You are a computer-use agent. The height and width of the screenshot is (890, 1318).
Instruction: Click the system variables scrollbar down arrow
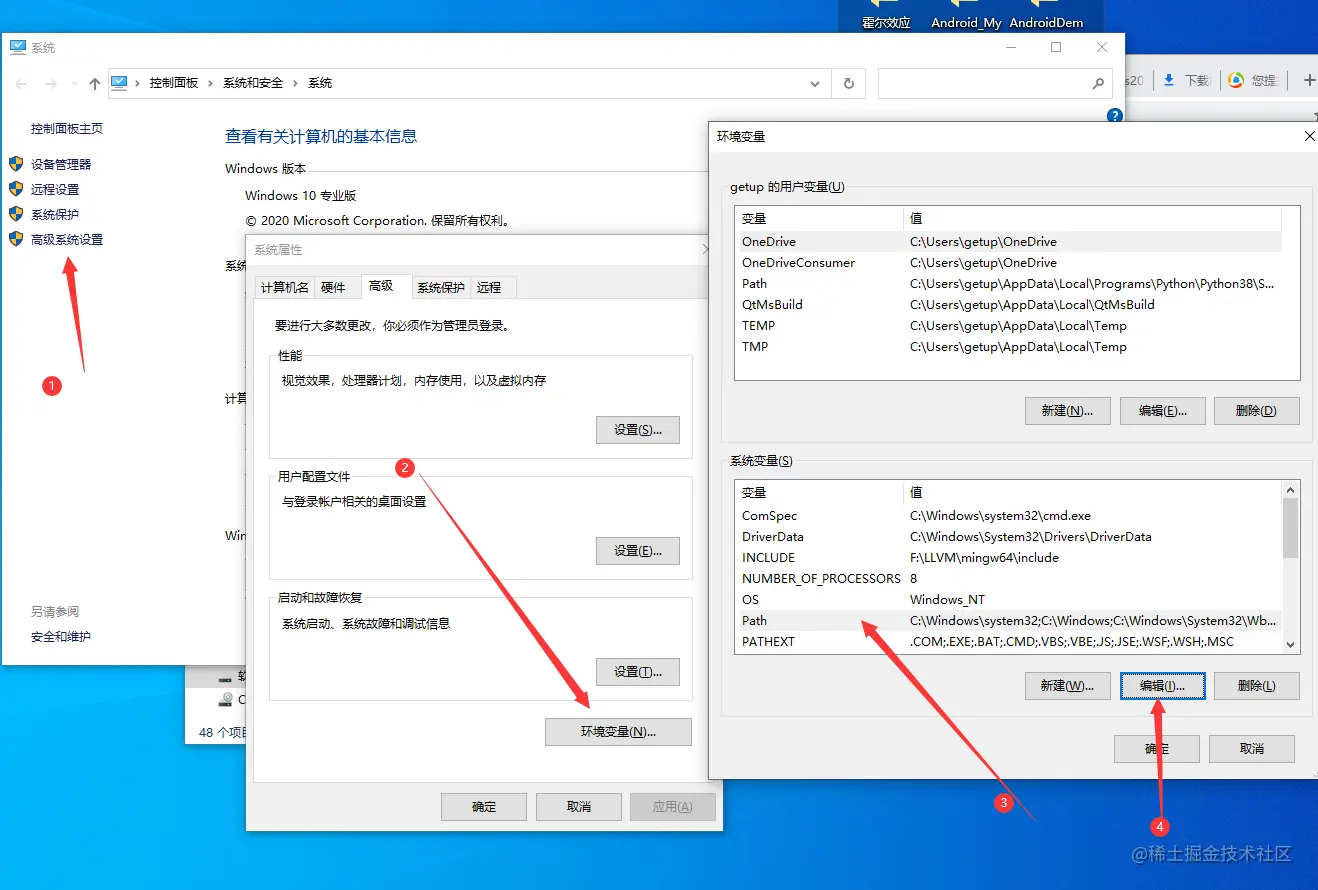pyautogui.click(x=1290, y=645)
